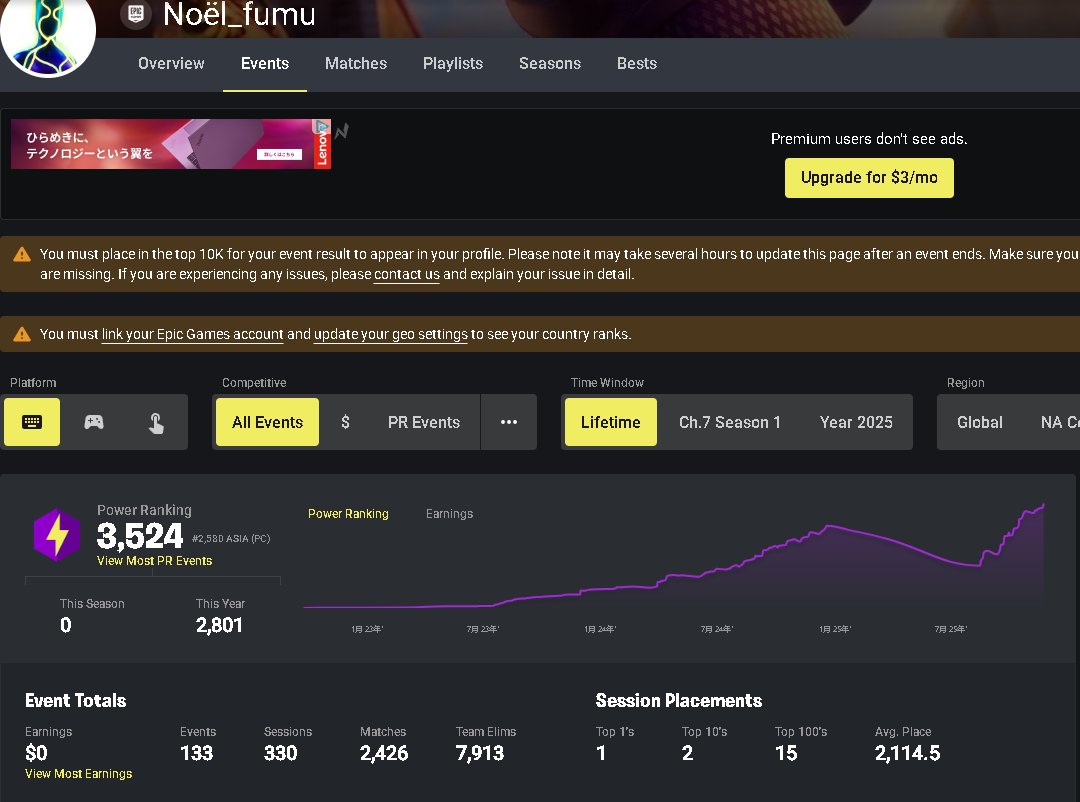Click the Epic Games icon beside the username
Image resolution: width=1080 pixels, height=802 pixels.
coord(136,14)
